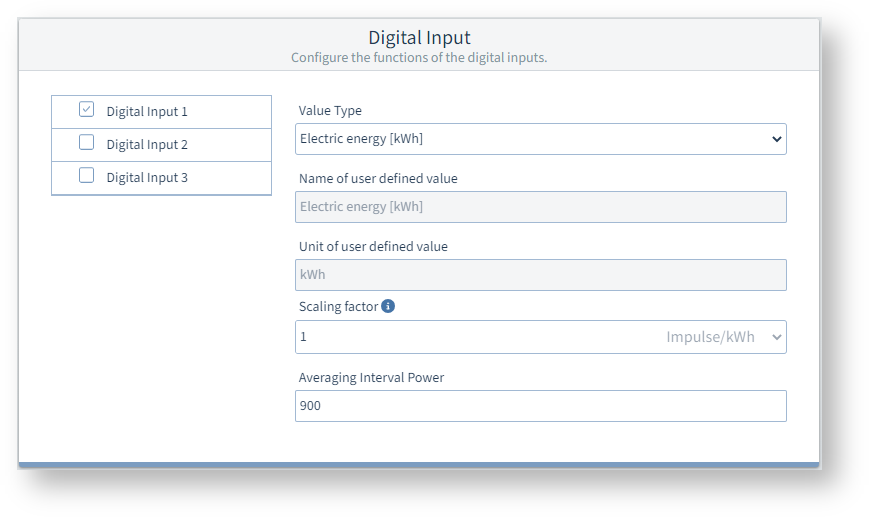The image size is (870, 518).
Task: Click the "Digital Input" panel heading
Action: point(419,38)
